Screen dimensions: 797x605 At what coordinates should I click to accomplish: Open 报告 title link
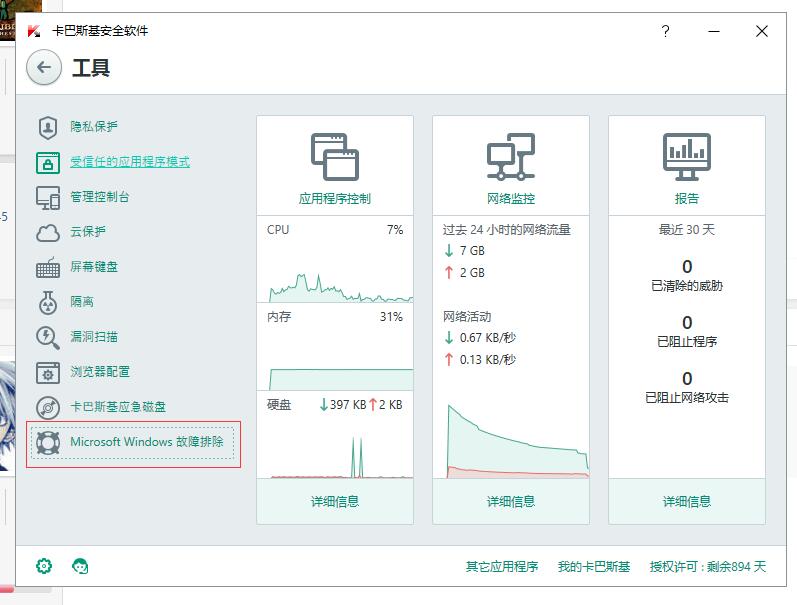[687, 199]
